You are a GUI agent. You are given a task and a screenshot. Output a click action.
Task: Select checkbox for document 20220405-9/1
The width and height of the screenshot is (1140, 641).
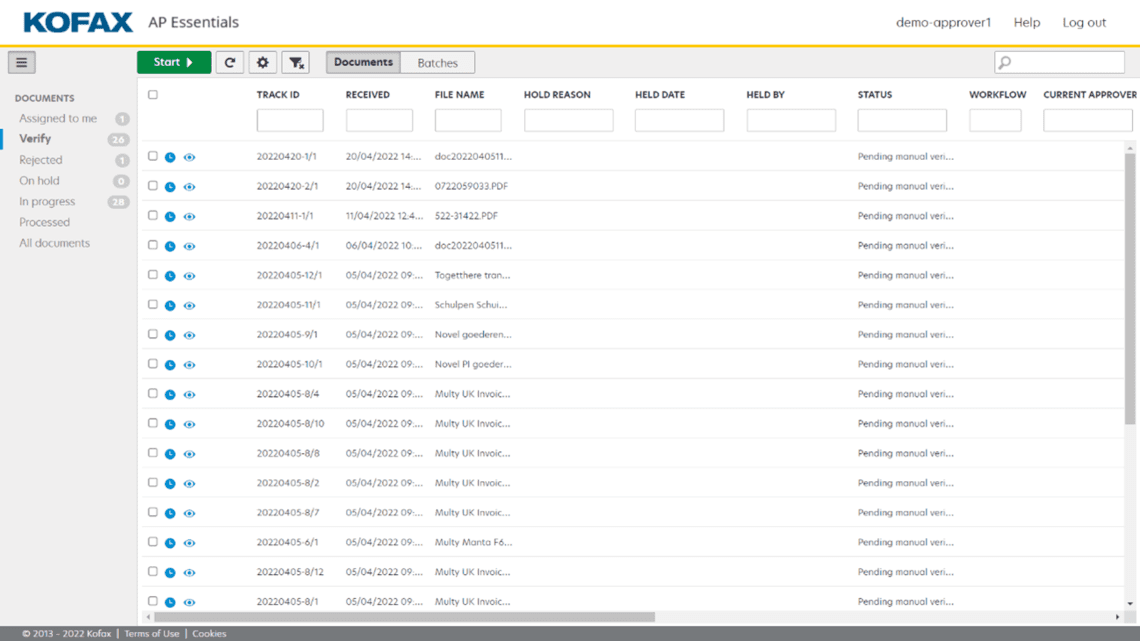coord(153,334)
